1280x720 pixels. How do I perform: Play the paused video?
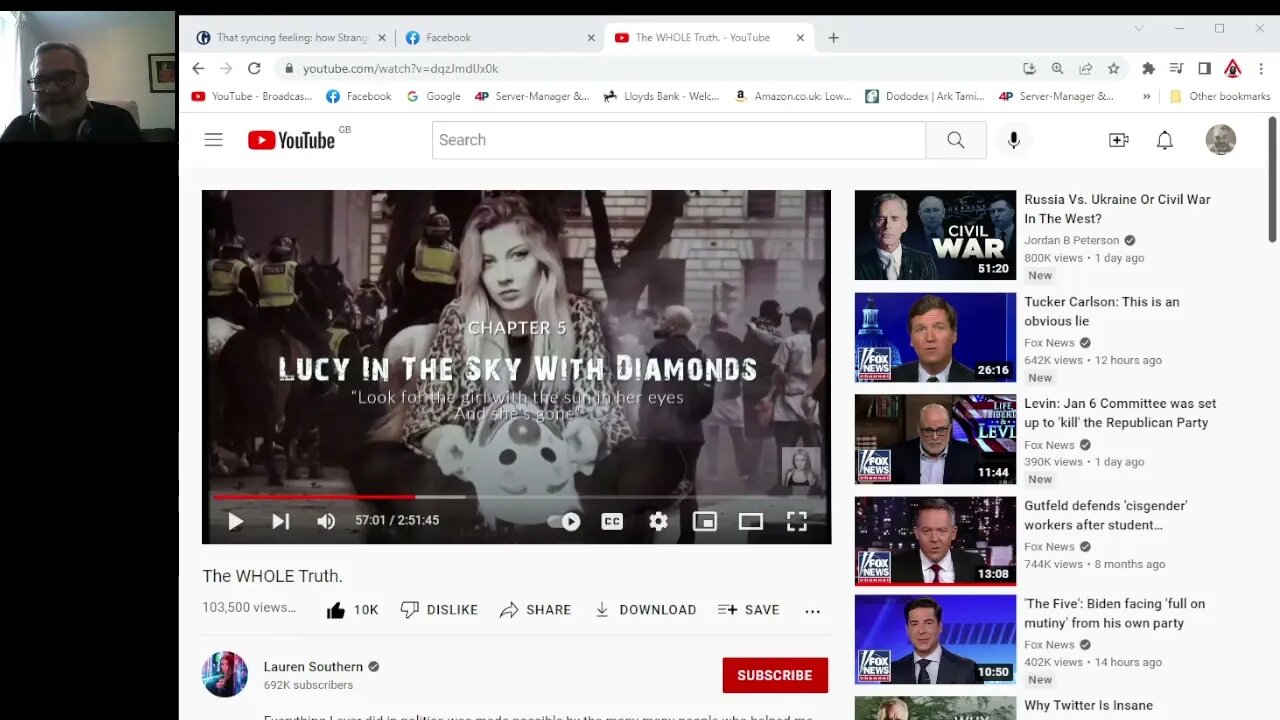(x=235, y=521)
